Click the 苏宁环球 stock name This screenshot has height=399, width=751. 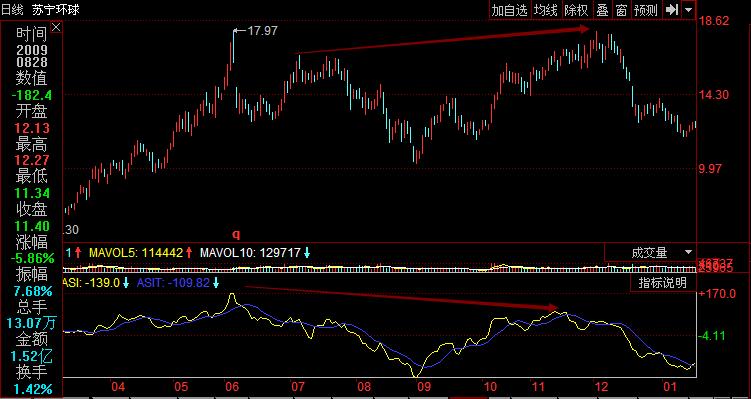click(56, 9)
